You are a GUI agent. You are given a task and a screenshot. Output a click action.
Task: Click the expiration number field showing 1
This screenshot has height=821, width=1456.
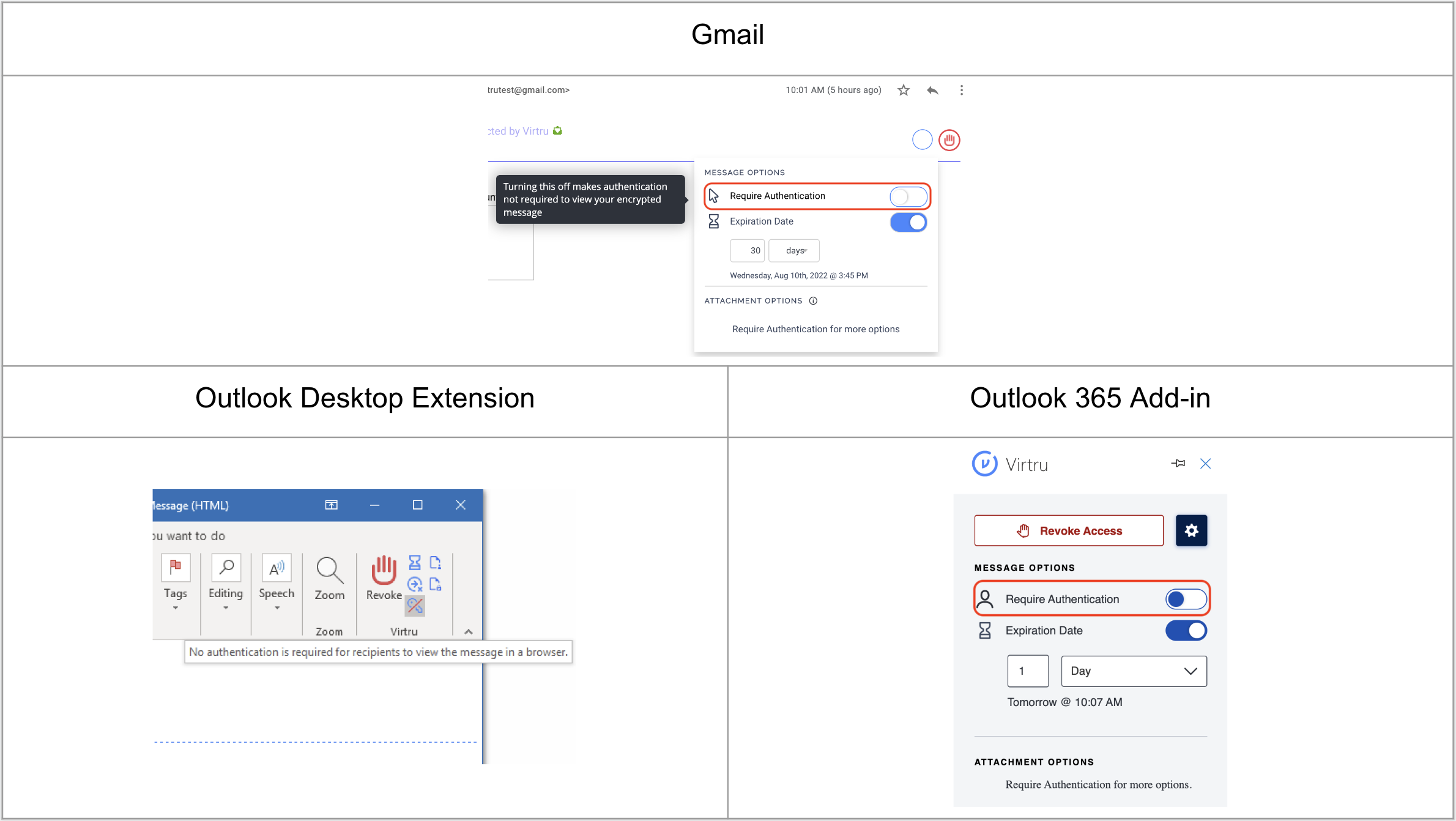(1028, 671)
